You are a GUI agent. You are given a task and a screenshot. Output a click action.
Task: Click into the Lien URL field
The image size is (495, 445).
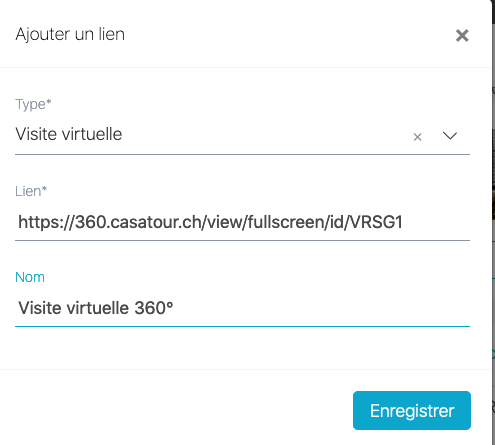click(242, 222)
